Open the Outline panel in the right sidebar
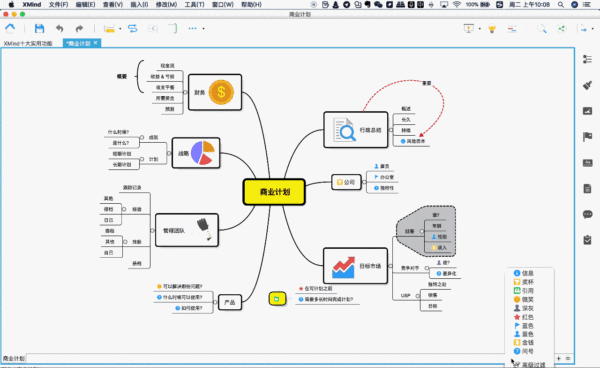 (587, 59)
